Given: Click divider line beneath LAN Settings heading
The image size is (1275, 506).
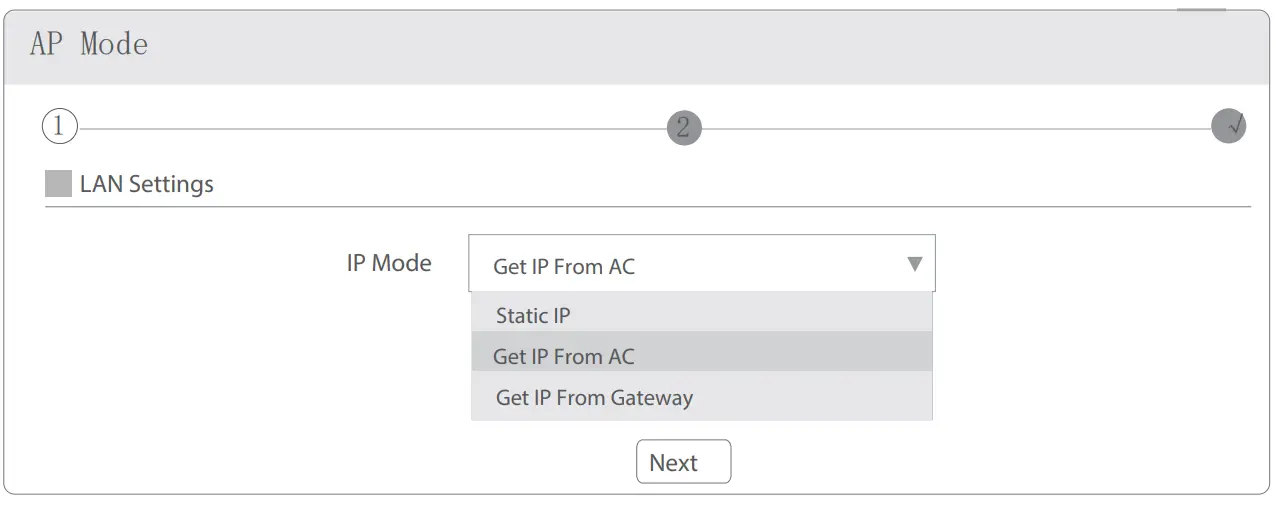Looking at the screenshot, I should pyautogui.click(x=648, y=207).
